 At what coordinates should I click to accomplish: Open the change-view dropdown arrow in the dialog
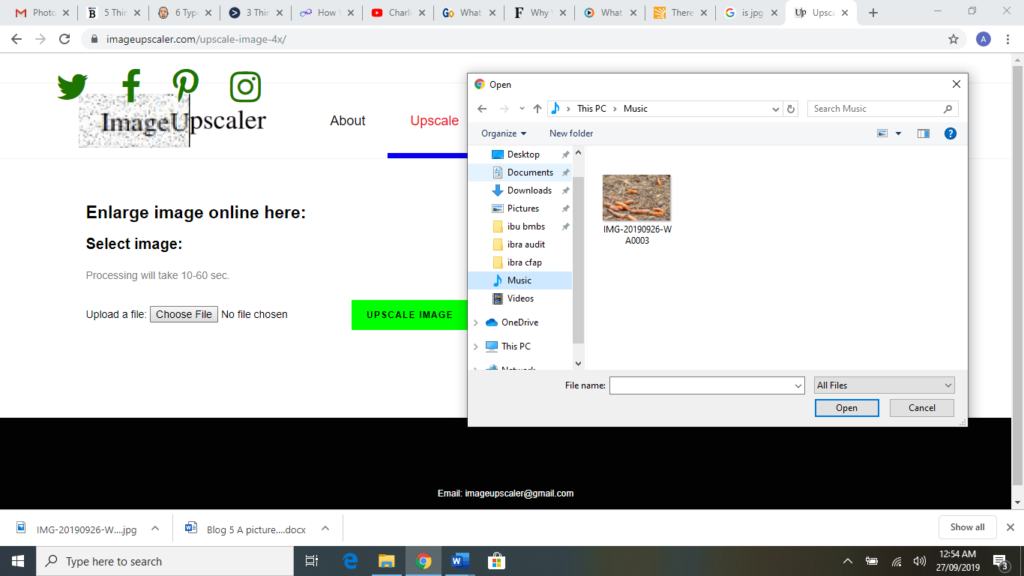click(x=898, y=133)
